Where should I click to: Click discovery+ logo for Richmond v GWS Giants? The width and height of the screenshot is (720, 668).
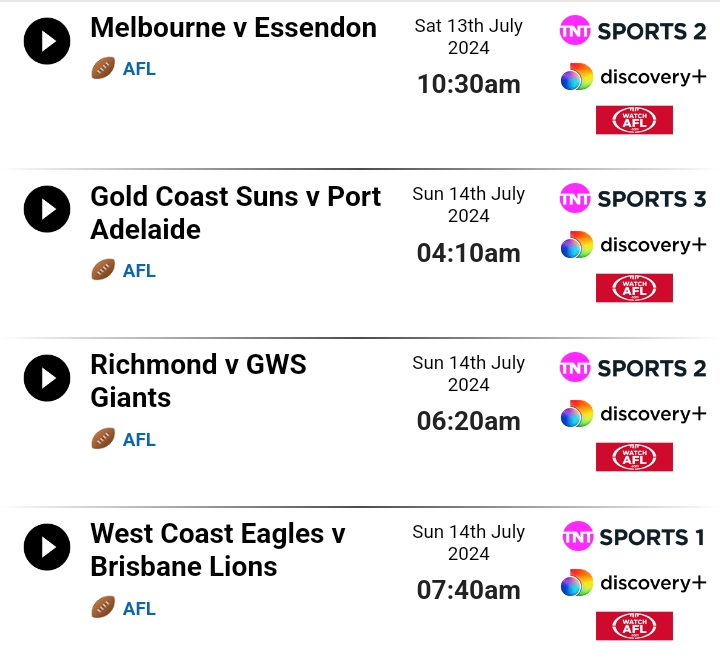click(634, 414)
